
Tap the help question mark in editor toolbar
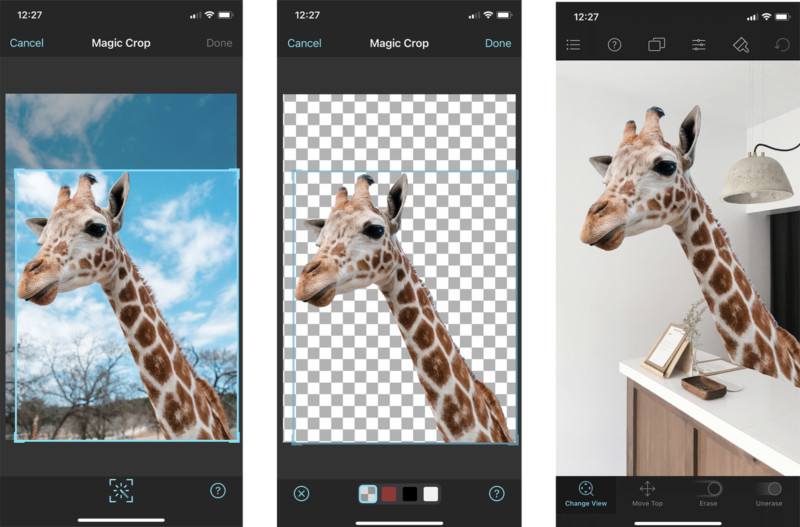click(x=615, y=45)
